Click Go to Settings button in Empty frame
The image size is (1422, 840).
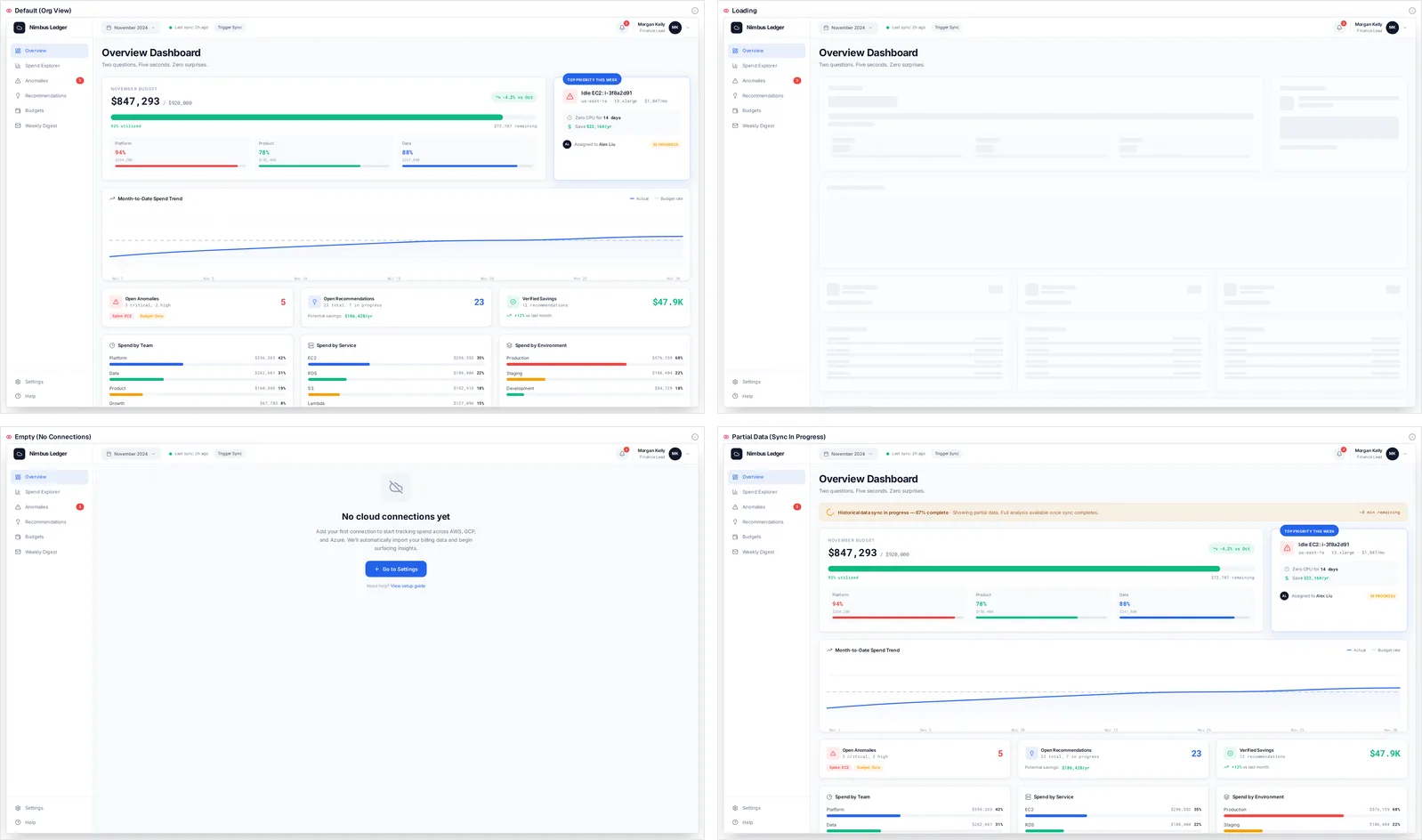396,569
